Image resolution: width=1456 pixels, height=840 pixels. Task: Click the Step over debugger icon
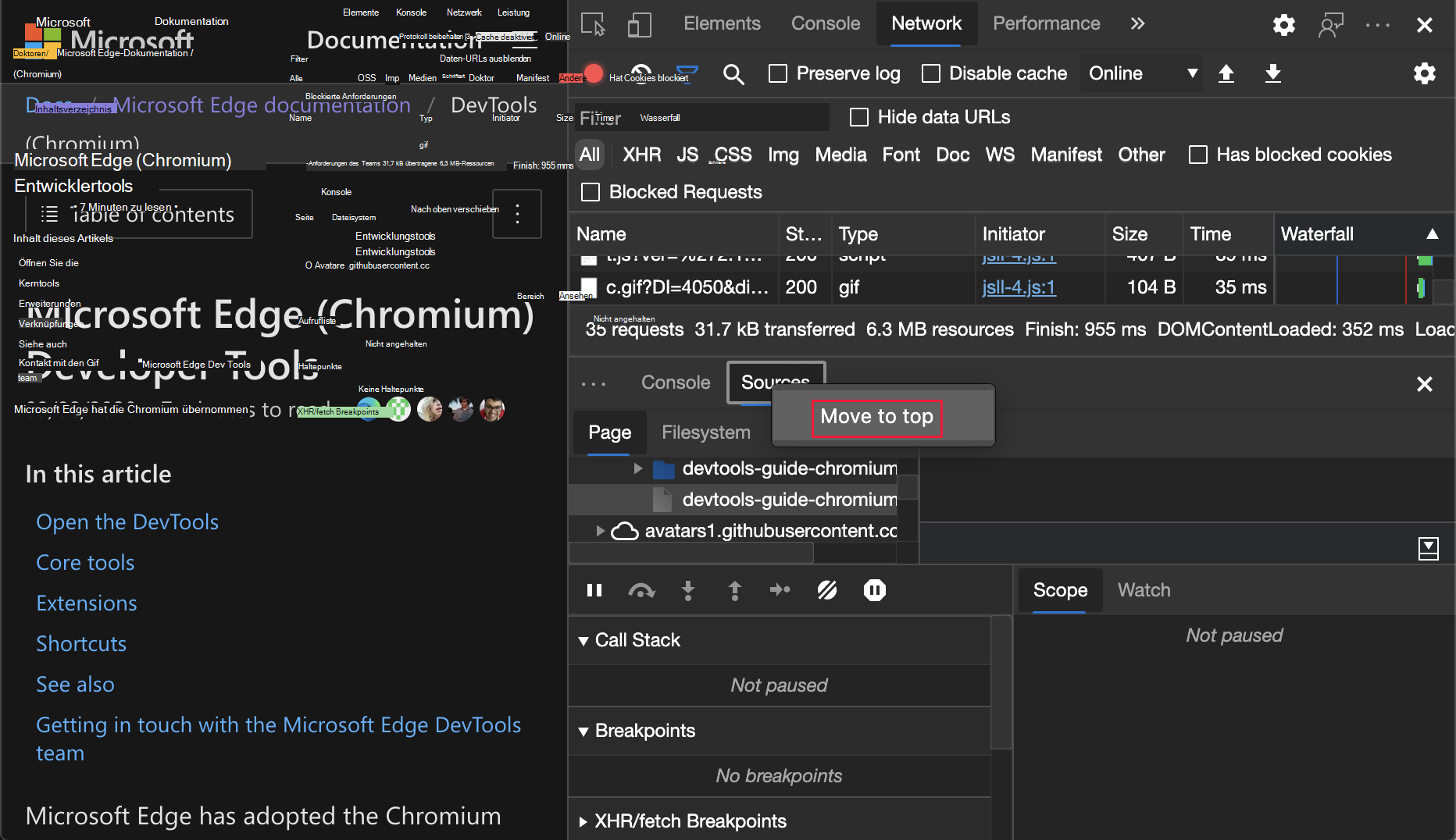641,590
